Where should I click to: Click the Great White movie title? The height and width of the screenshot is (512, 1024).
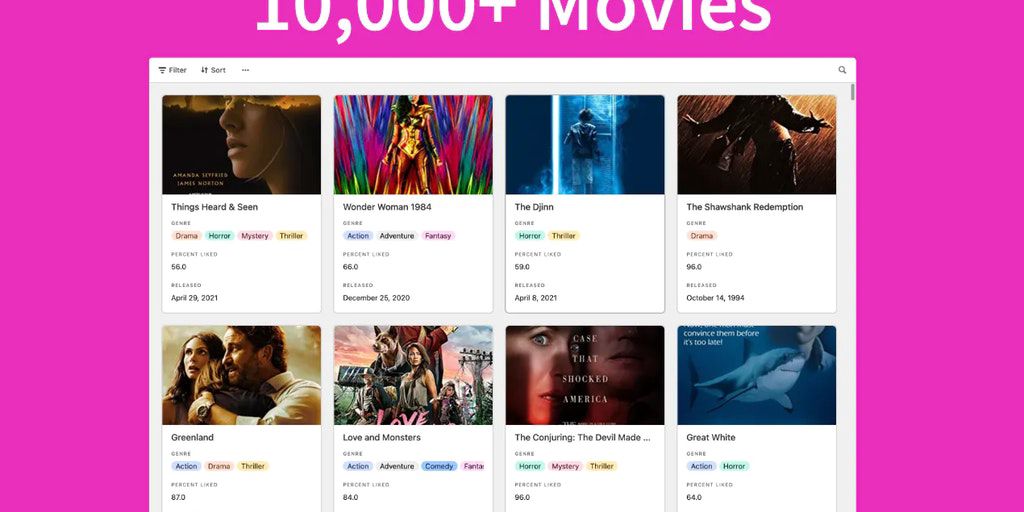coord(711,438)
